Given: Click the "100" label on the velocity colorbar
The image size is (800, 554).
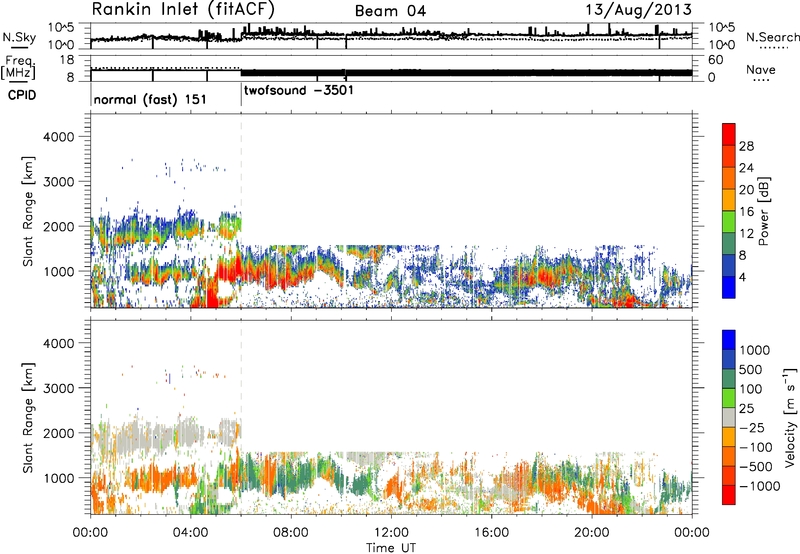Looking at the screenshot, I should pyautogui.click(x=750, y=389).
